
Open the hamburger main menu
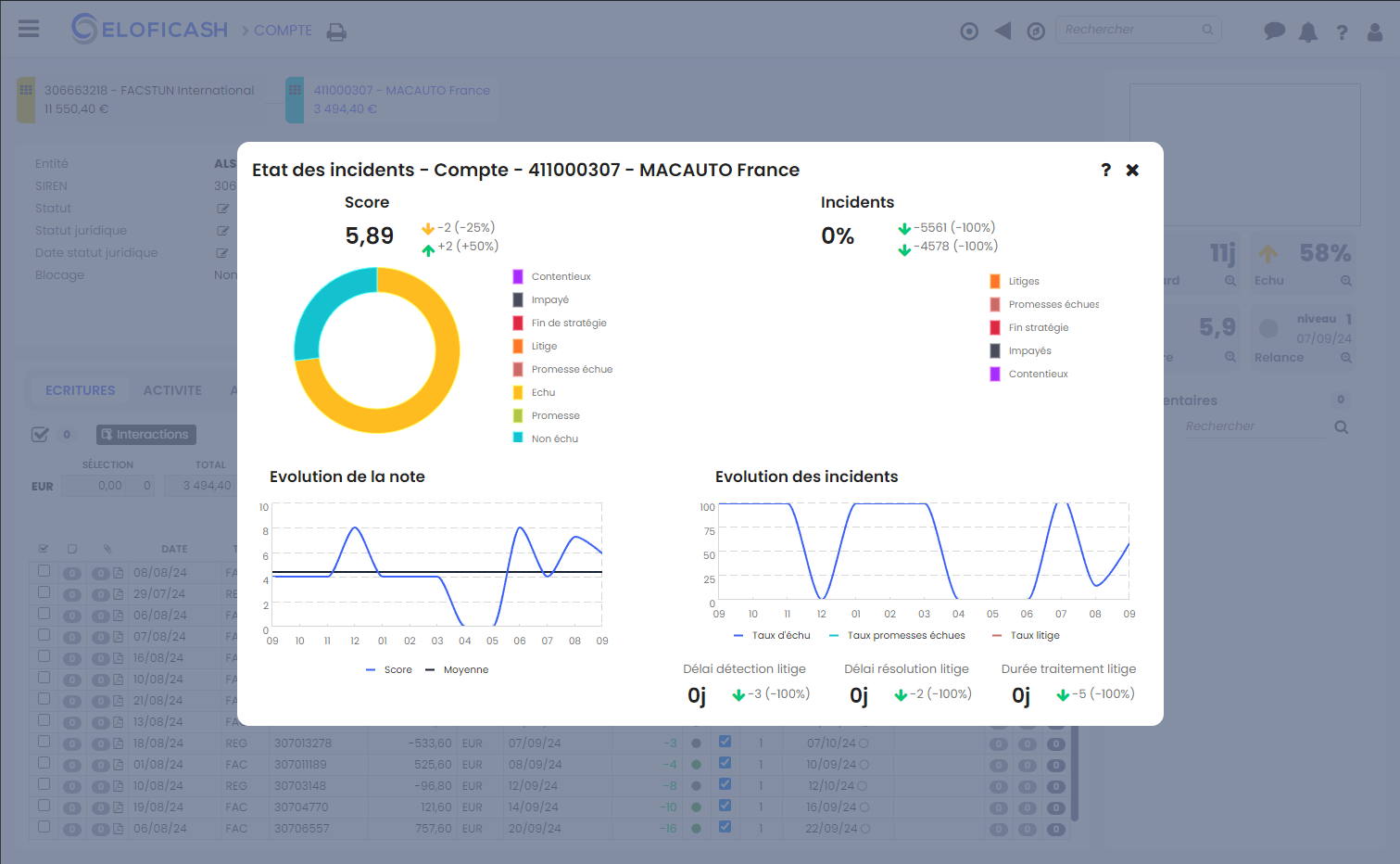click(29, 29)
